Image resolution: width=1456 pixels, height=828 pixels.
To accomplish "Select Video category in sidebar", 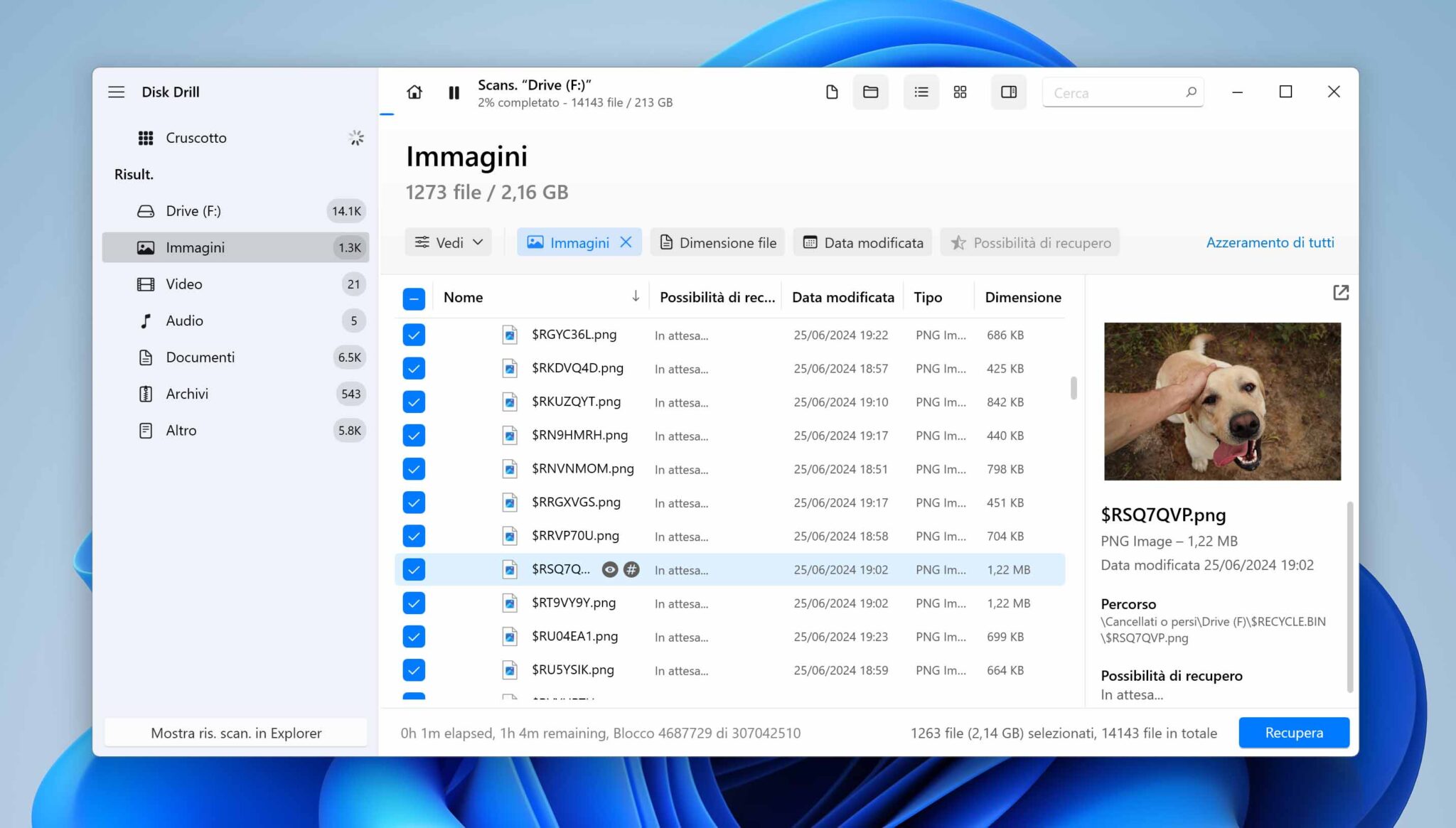I will (184, 284).
